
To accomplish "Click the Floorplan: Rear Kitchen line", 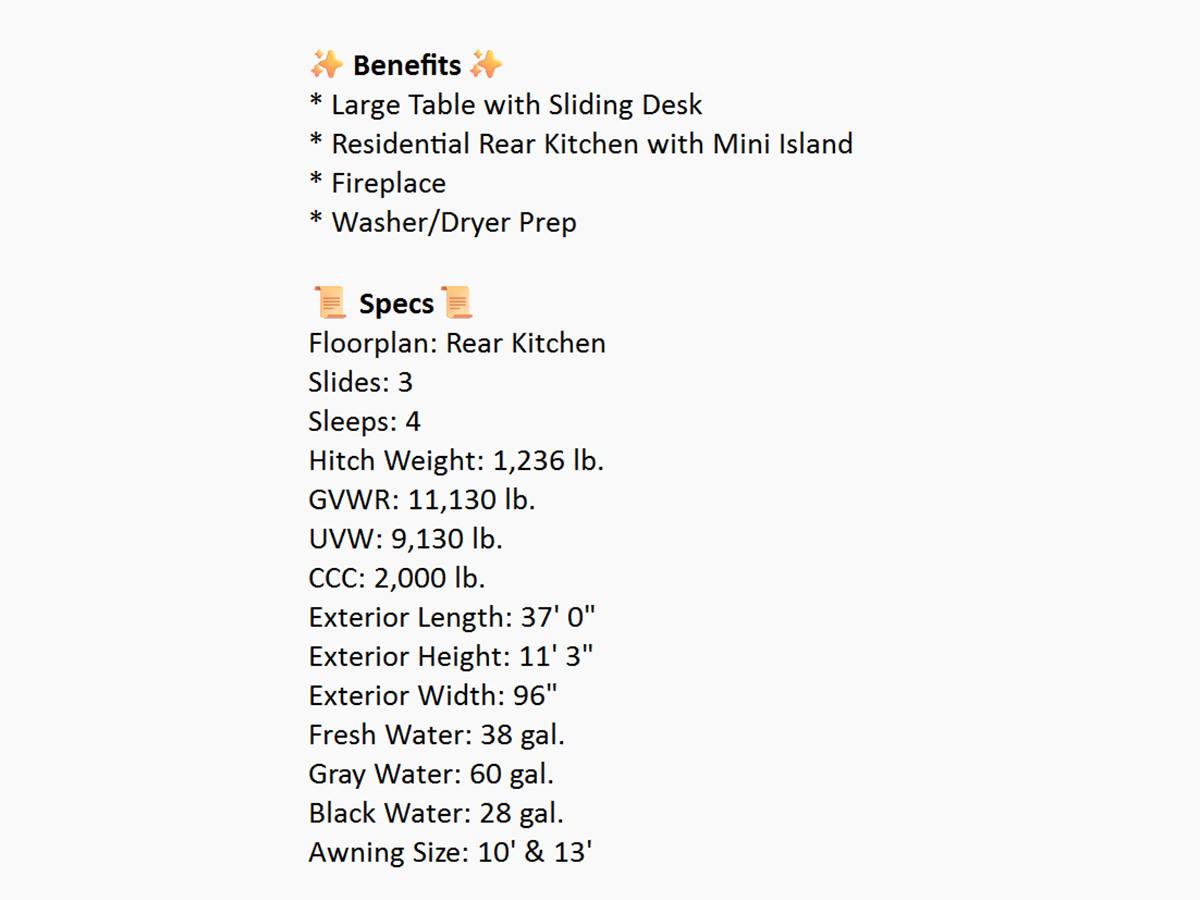I will pyautogui.click(x=457, y=343).
